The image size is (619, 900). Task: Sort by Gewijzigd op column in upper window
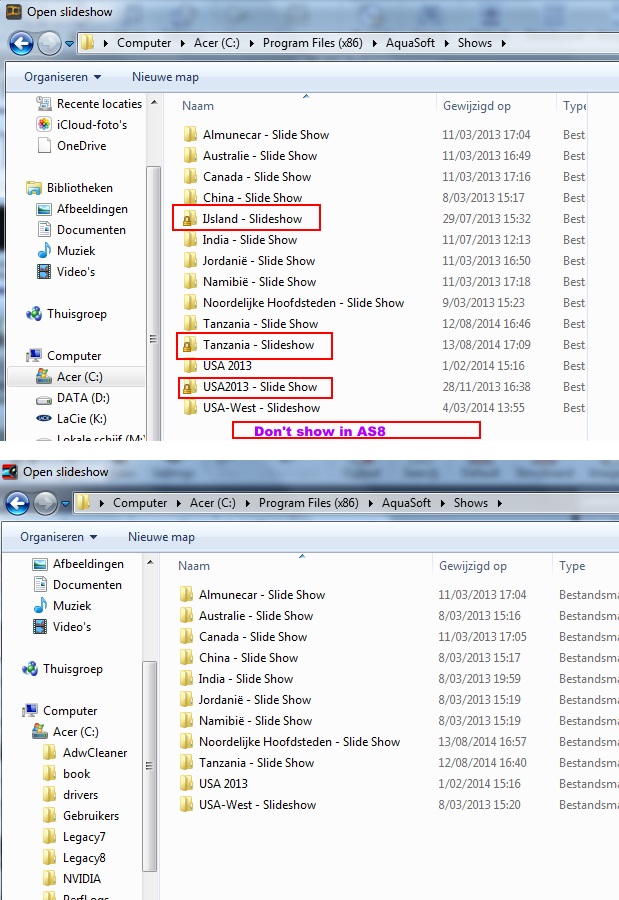(x=476, y=106)
